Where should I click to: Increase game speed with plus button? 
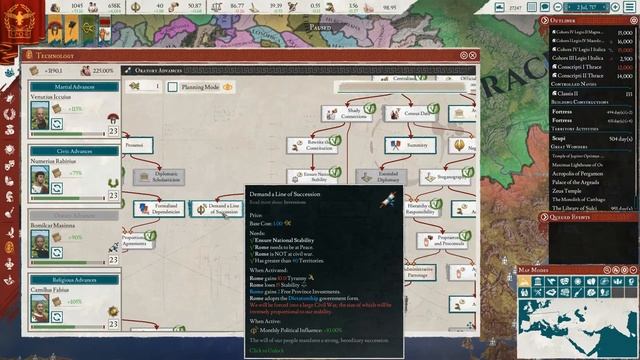click(616, 7)
